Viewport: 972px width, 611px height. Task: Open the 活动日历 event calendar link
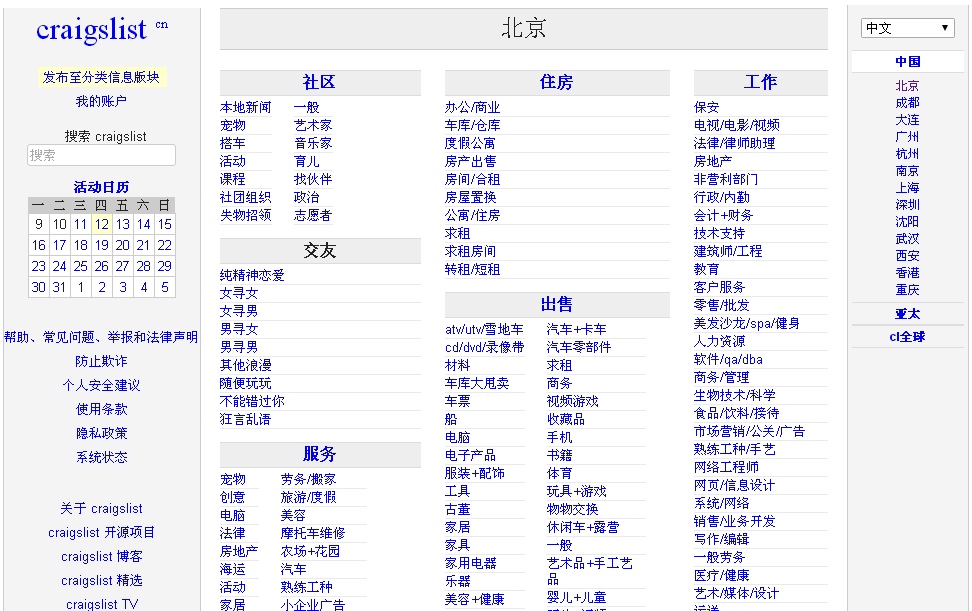[102, 187]
